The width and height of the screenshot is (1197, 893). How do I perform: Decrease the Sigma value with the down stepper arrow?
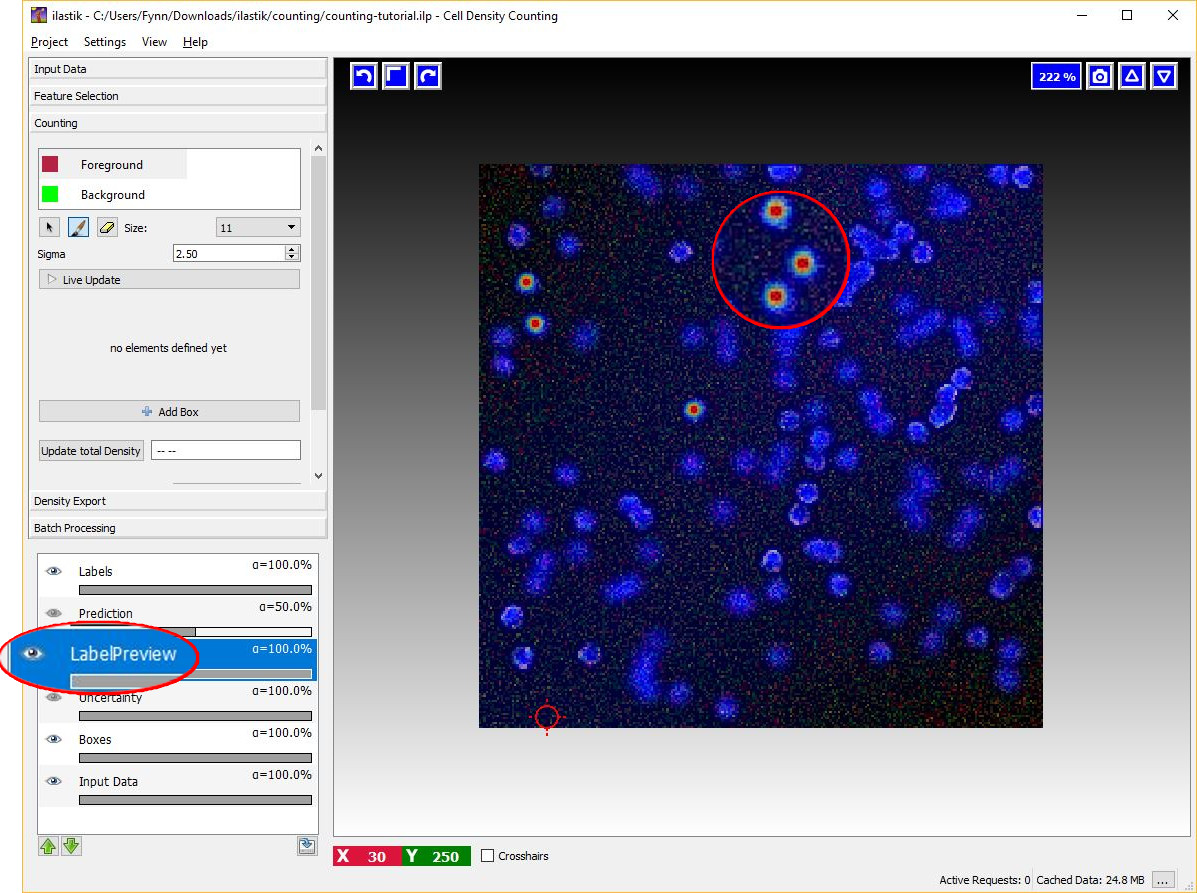pos(292,257)
